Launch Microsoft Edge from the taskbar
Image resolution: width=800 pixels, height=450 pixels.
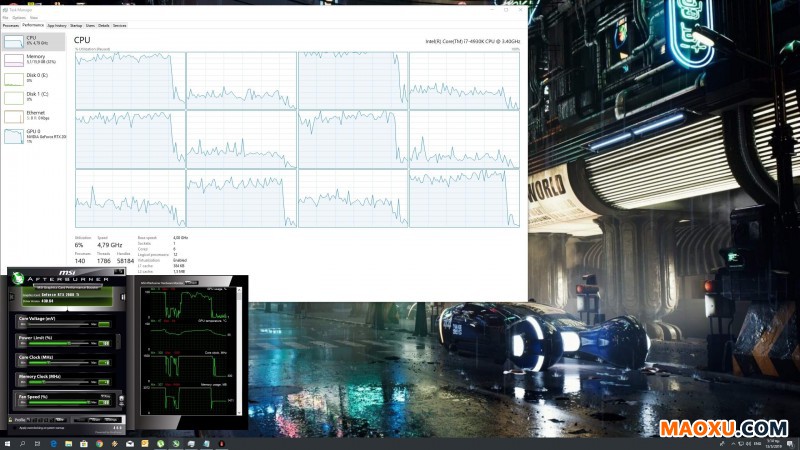click(x=54, y=444)
